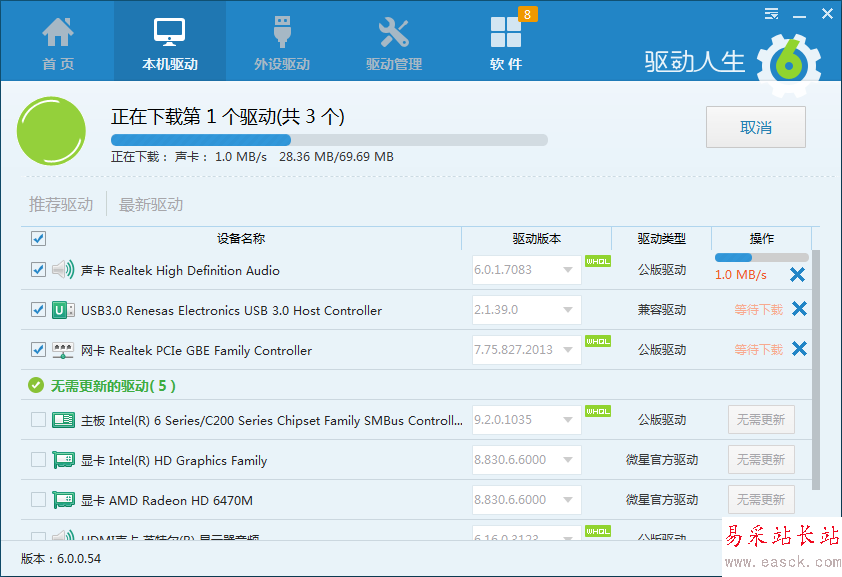Expand the 2.1.39.0 driver version dropdown

point(568,310)
